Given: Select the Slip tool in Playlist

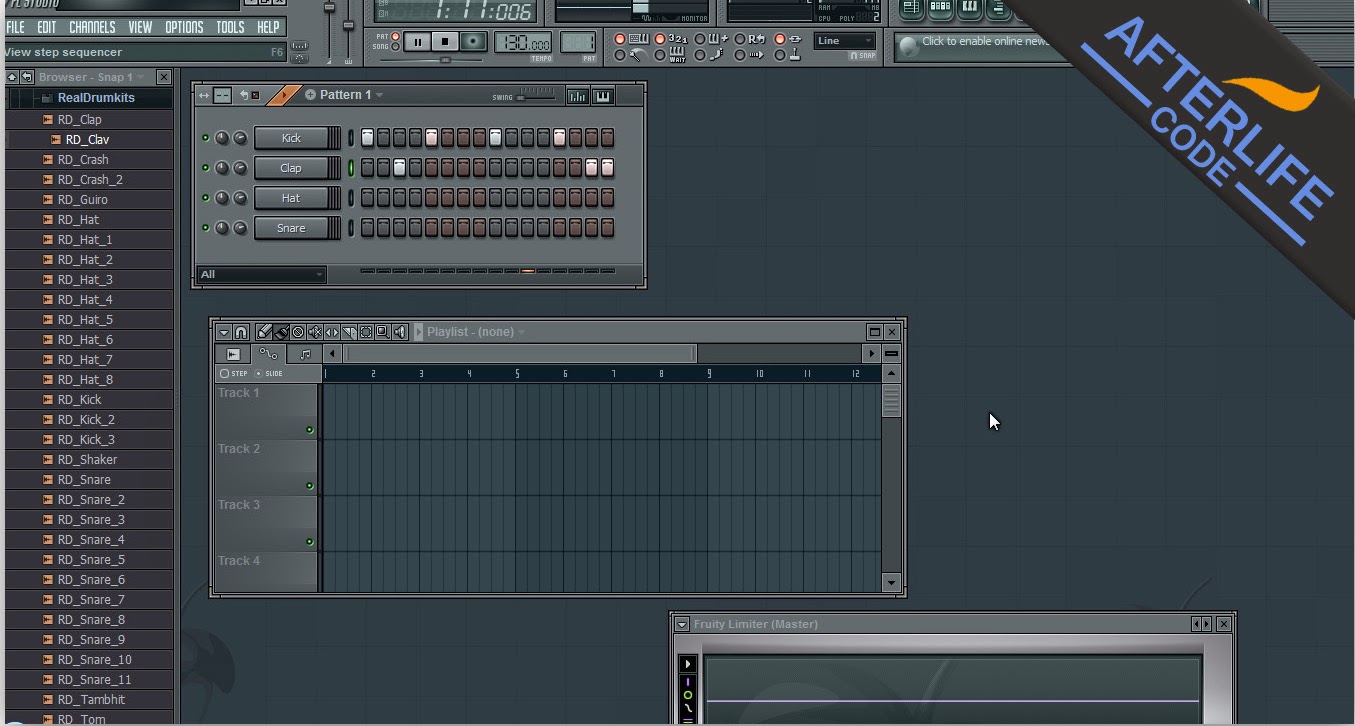Looking at the screenshot, I should [x=332, y=332].
